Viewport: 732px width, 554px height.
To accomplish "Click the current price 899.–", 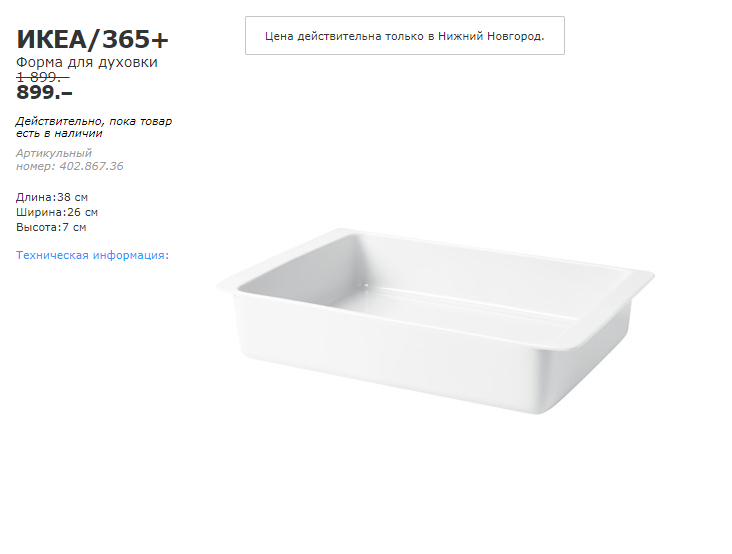I will tap(45, 93).
